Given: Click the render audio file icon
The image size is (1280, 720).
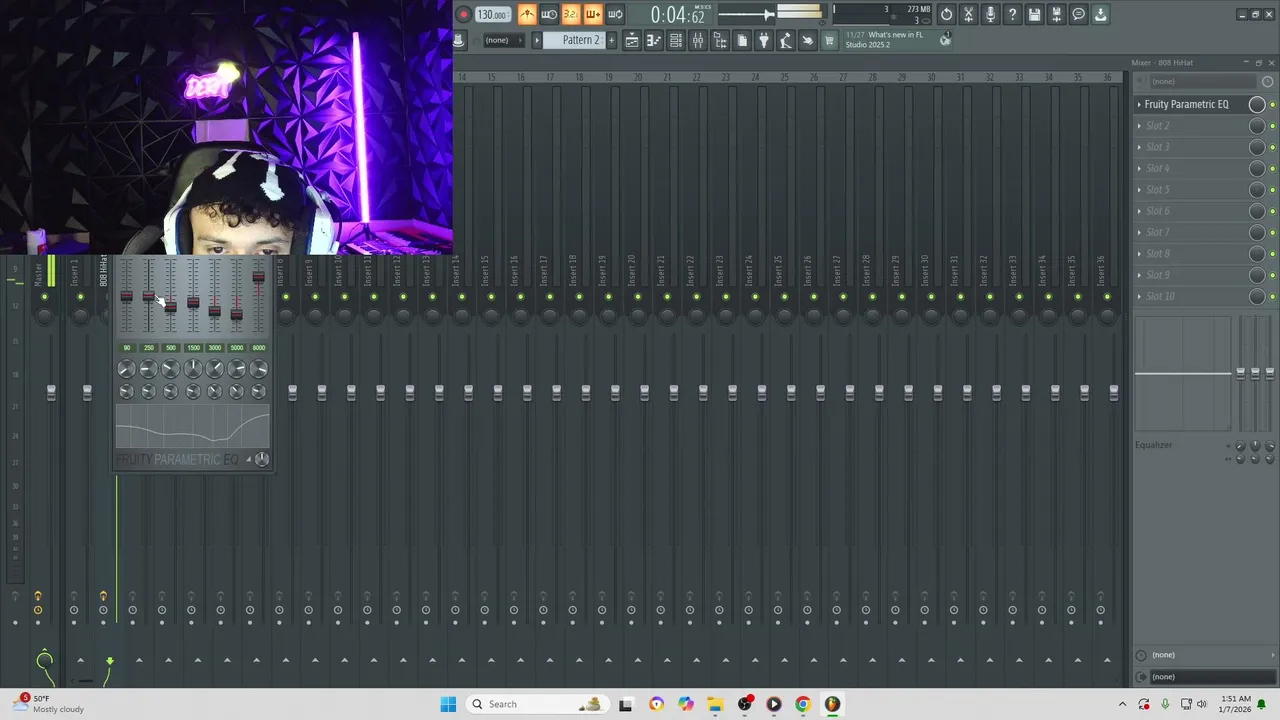Looking at the screenshot, I should pyautogui.click(x=1056, y=14).
